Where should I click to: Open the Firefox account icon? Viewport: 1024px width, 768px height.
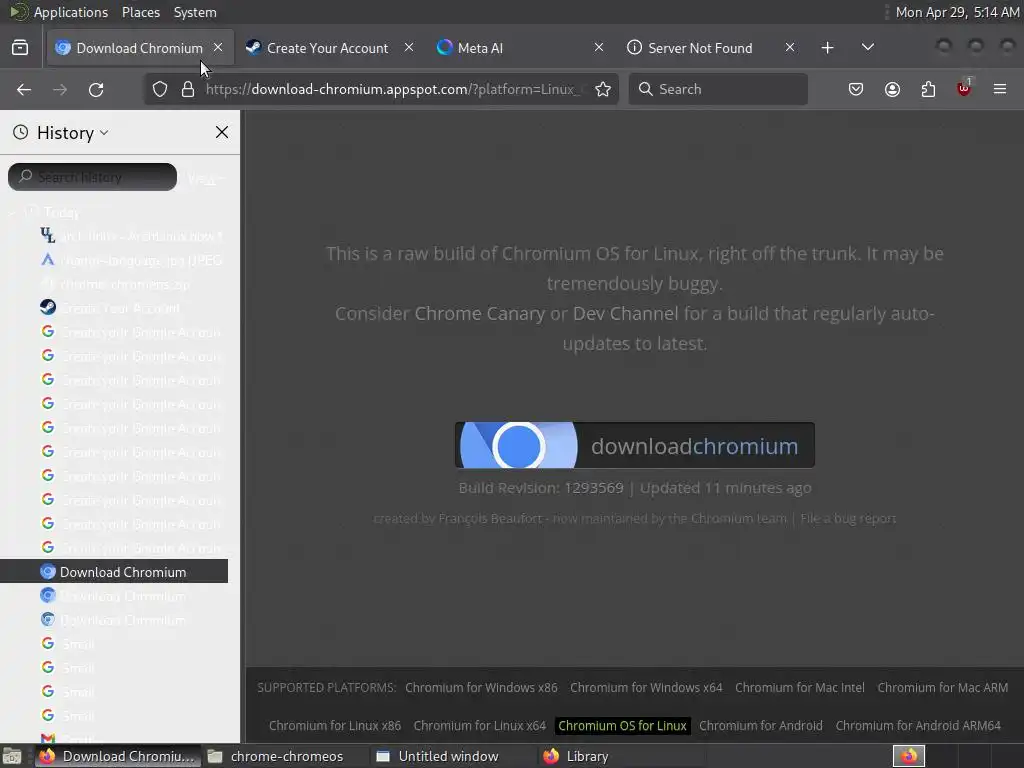point(892,89)
